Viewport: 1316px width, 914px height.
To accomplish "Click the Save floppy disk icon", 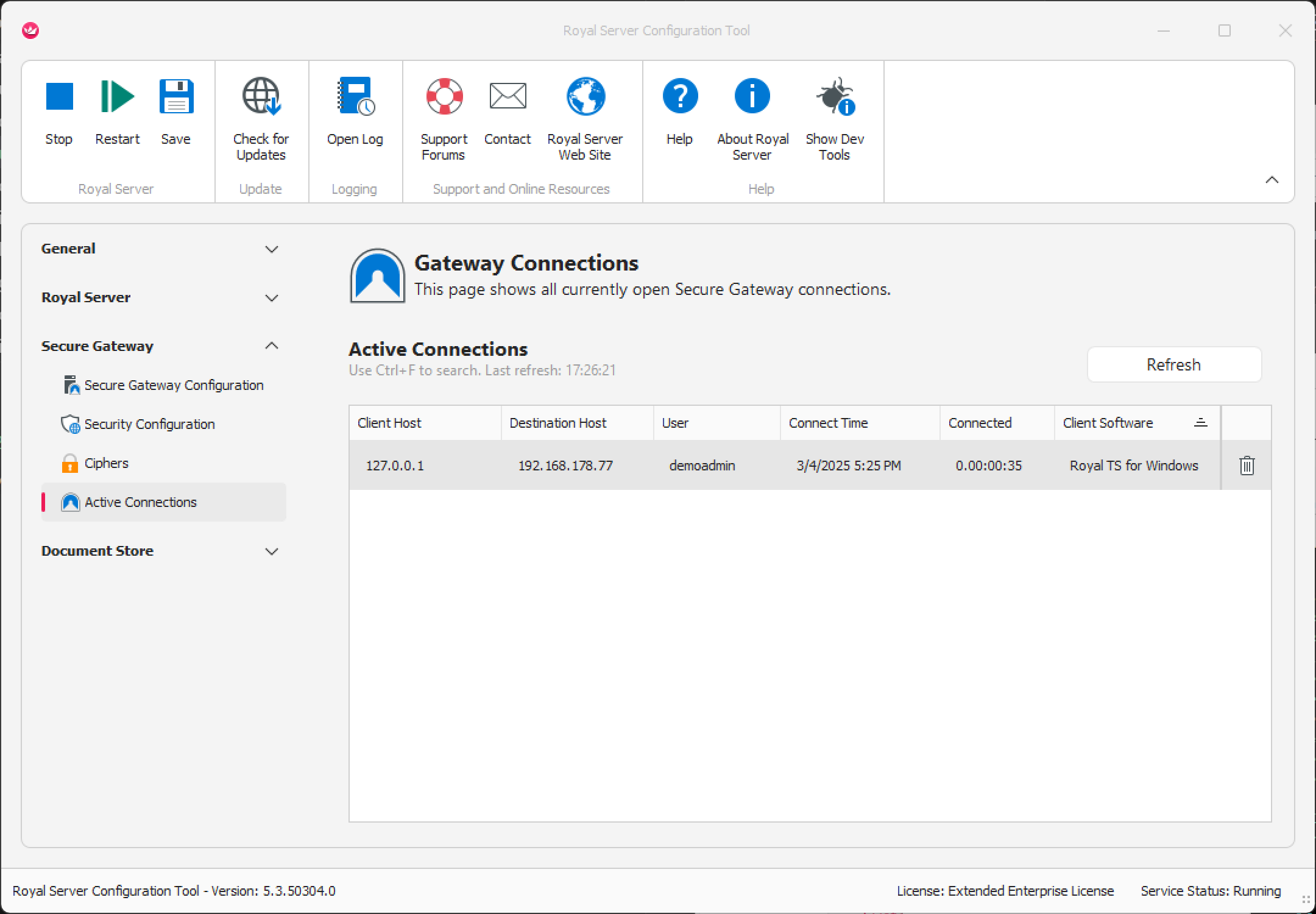I will pyautogui.click(x=176, y=97).
